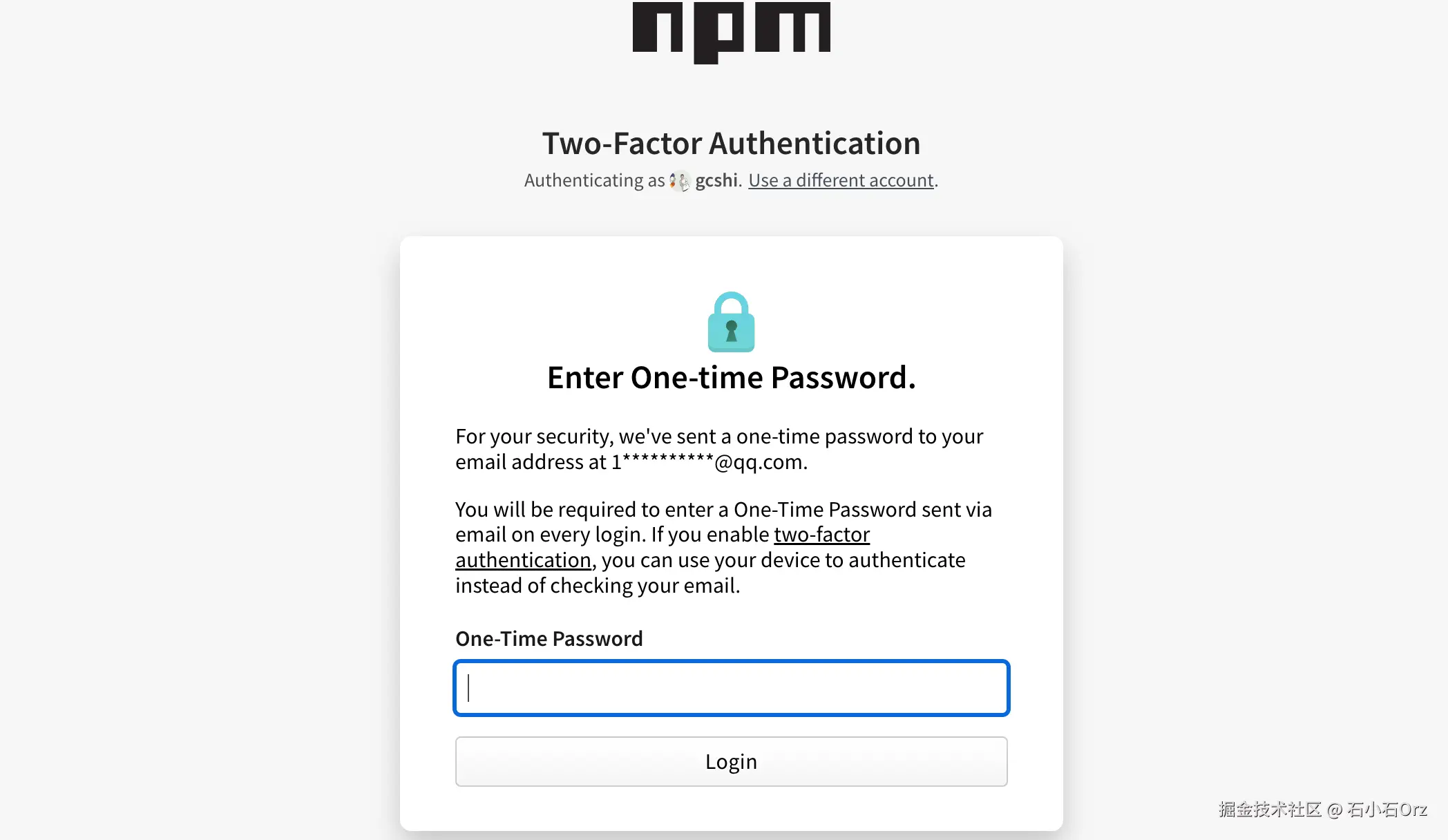The width and height of the screenshot is (1448, 840).
Task: Click "instead of checking your email" text
Action: pos(597,586)
